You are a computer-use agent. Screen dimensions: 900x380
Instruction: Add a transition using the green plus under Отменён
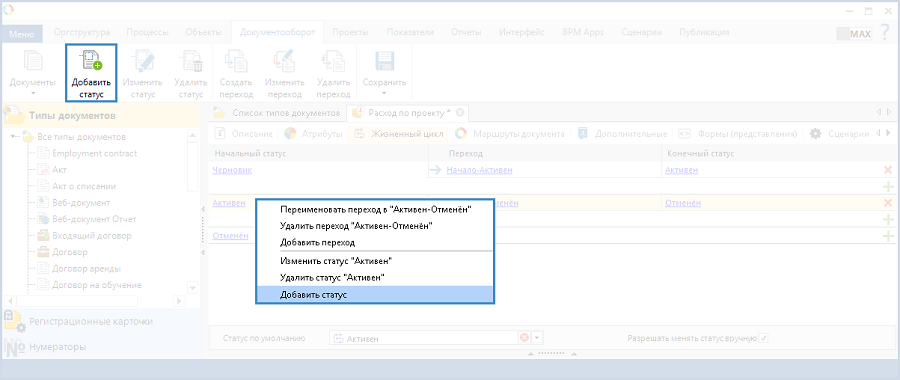click(888, 236)
